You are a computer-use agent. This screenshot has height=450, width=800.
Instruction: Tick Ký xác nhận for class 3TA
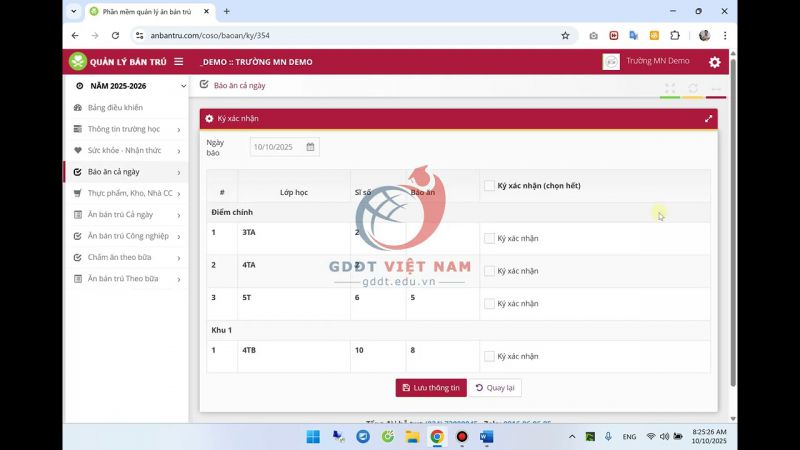489,238
